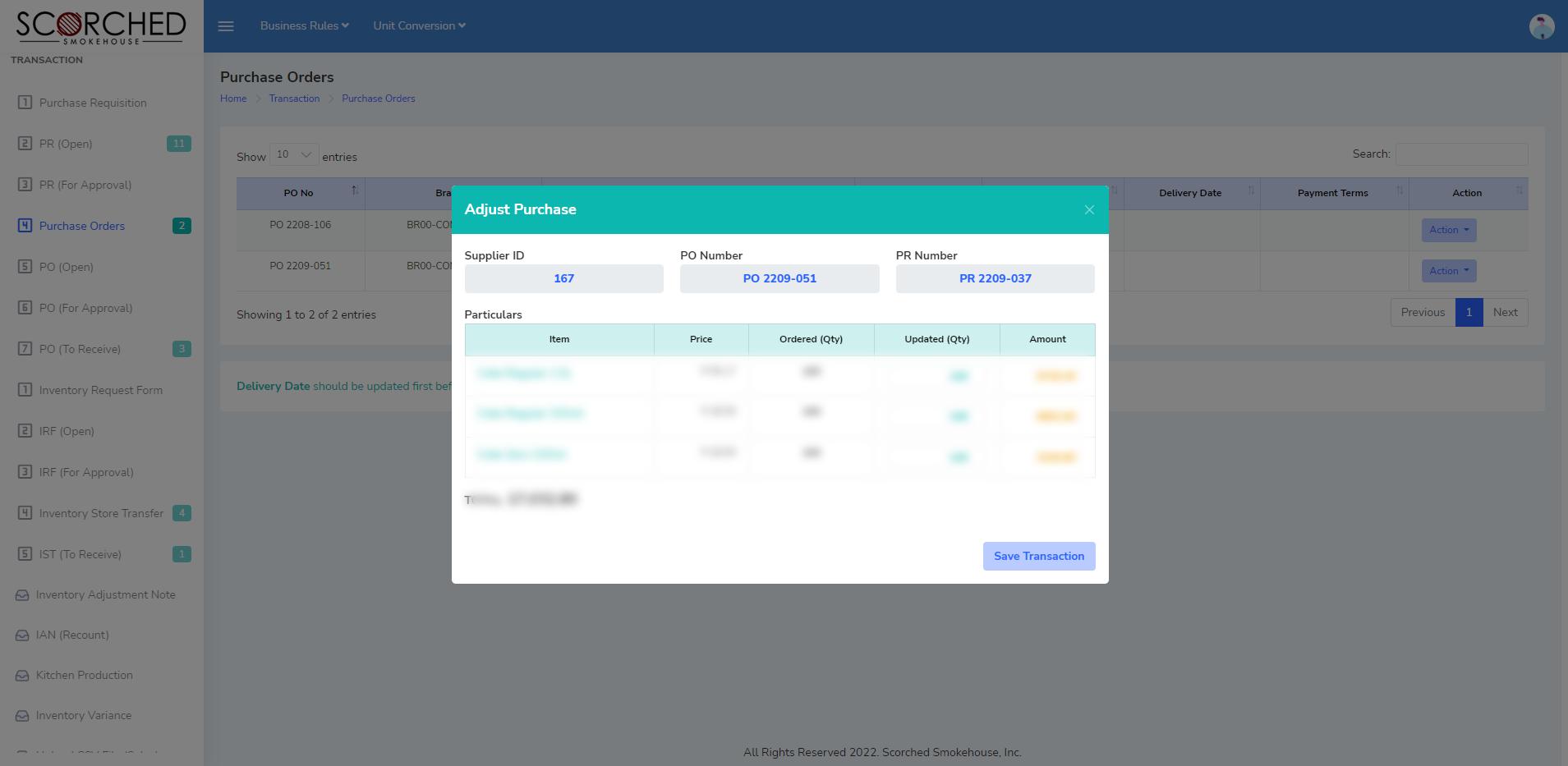Click the IST (To Receive) number icon

pyautogui.click(x=25, y=554)
